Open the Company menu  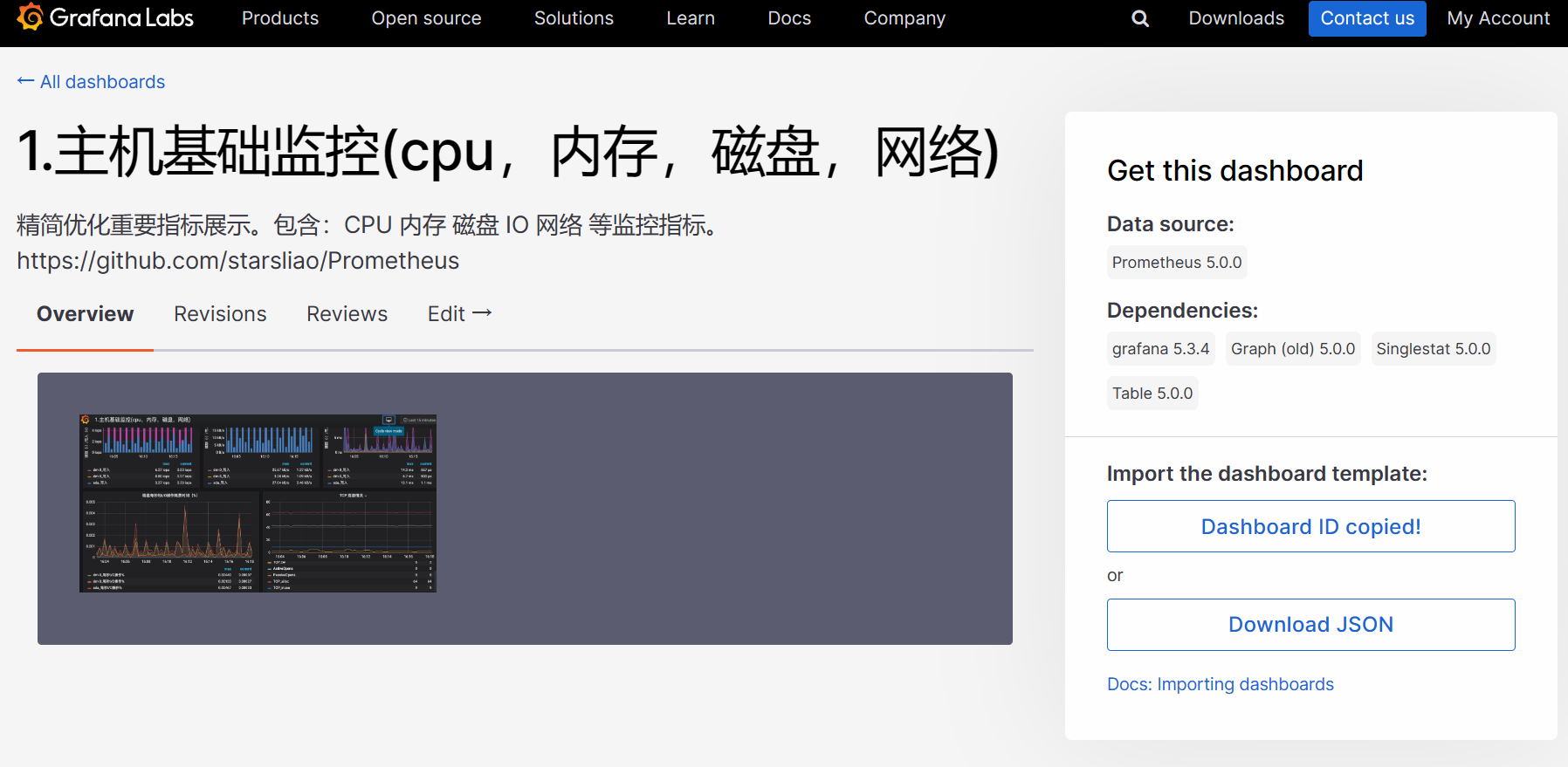click(904, 18)
